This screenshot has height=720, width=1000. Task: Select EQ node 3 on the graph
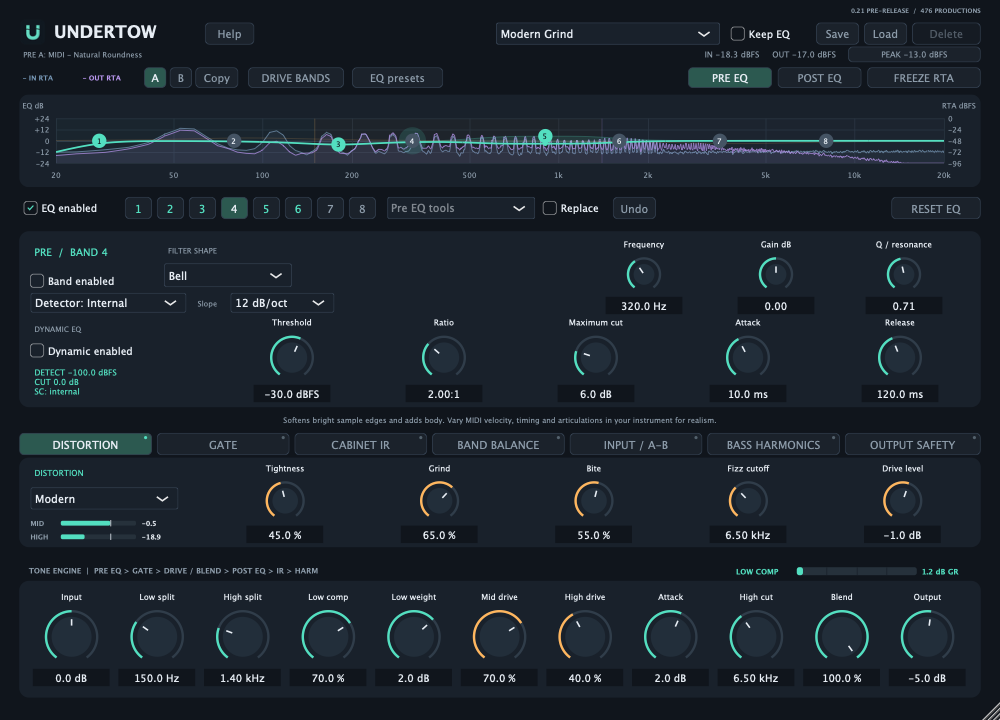point(339,145)
